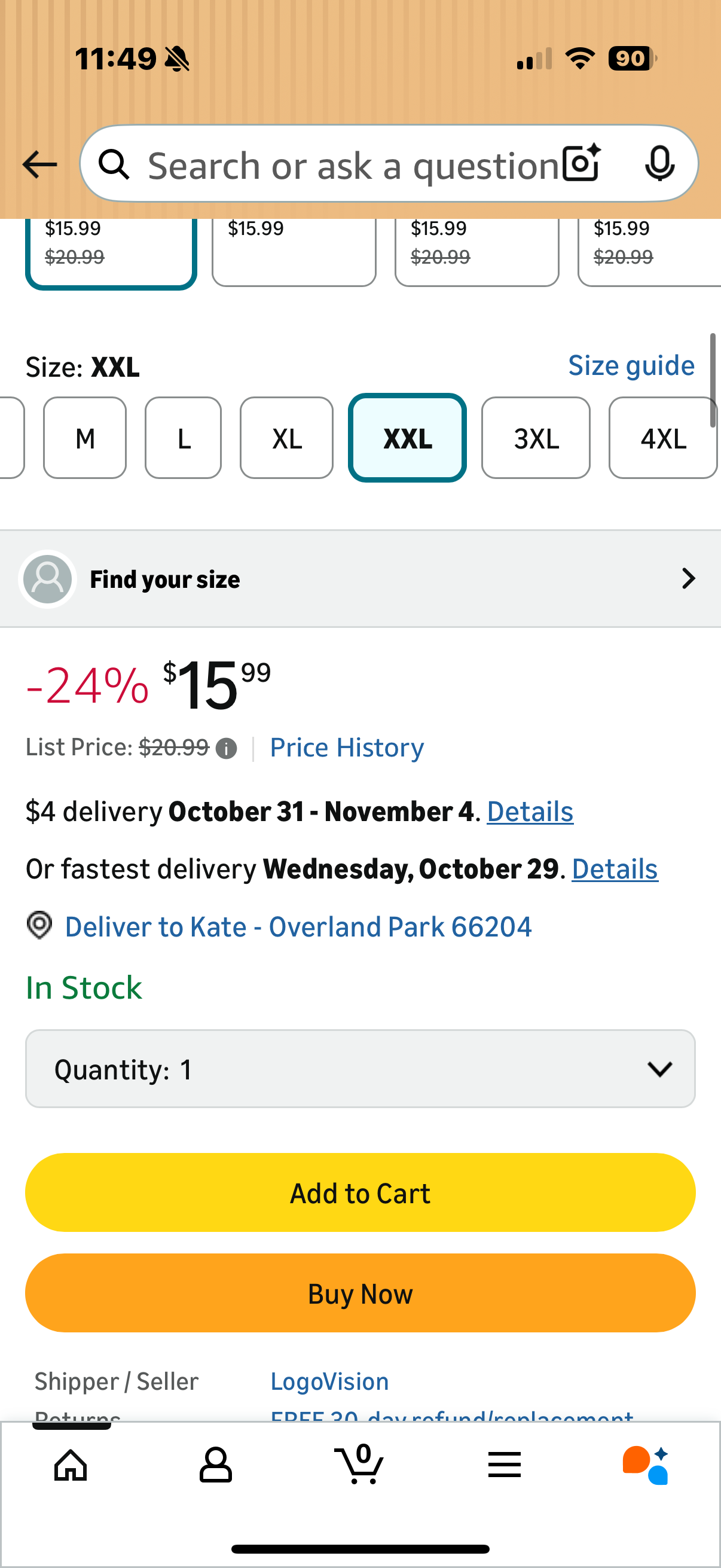Choose the second $15.99 color variant card
Image resolution: width=721 pixels, height=1568 pixels.
click(x=294, y=249)
